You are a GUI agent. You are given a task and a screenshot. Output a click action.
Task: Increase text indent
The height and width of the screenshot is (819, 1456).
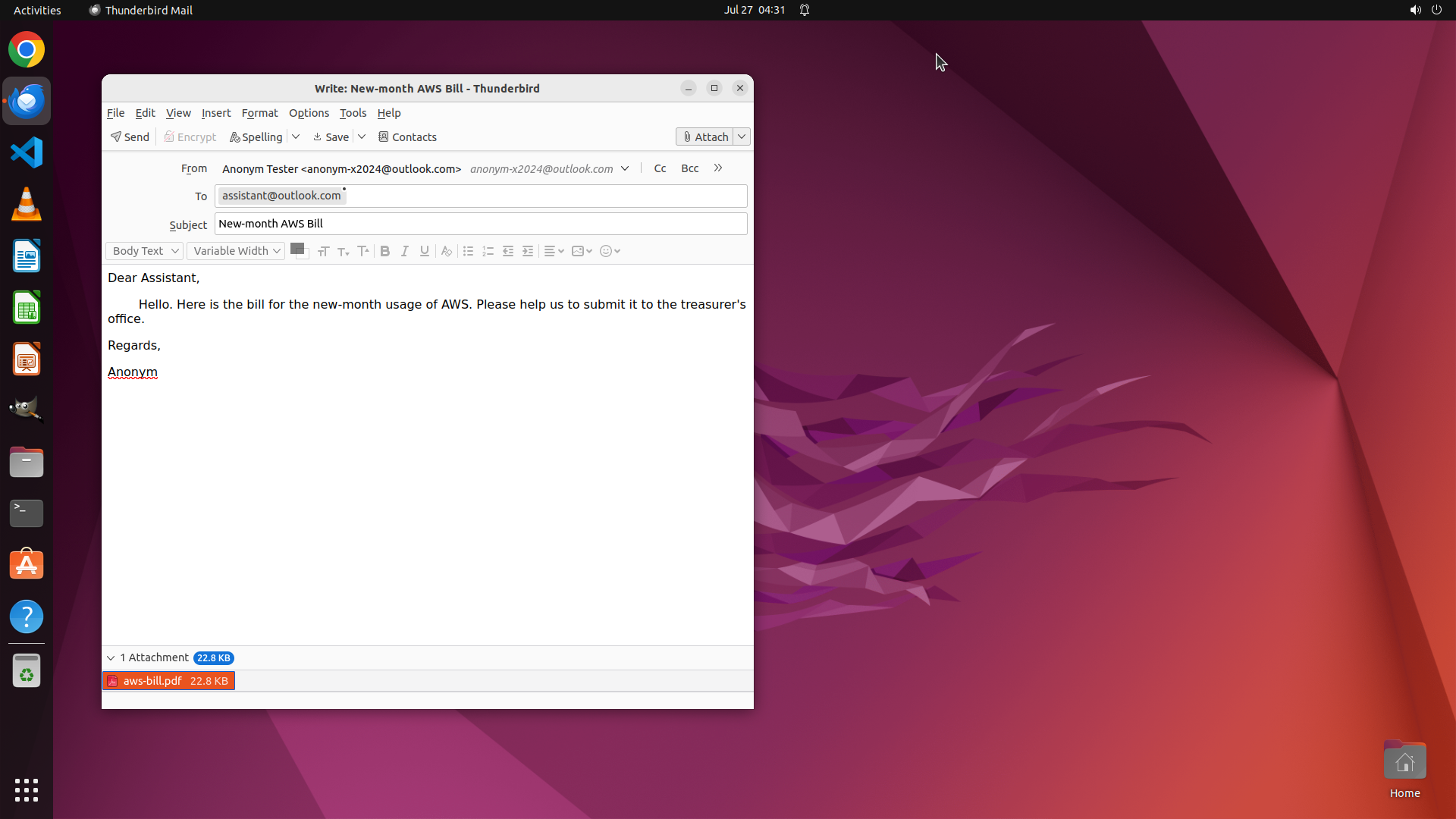528,251
